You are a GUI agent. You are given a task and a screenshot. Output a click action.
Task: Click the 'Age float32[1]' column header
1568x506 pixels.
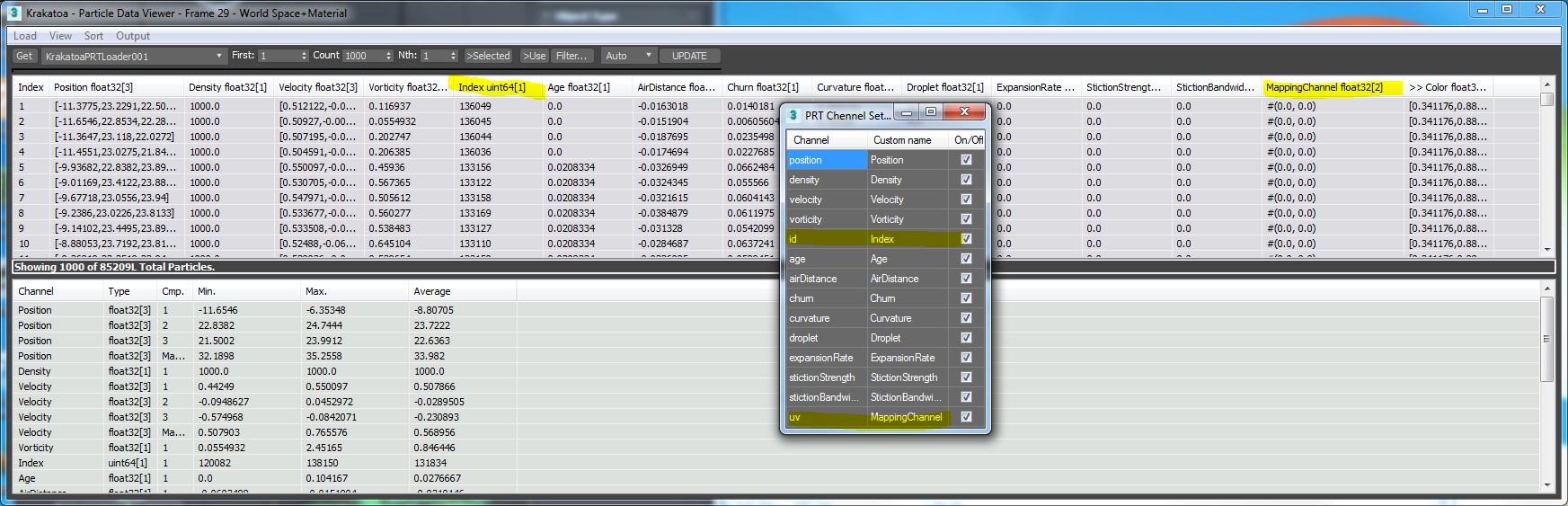click(589, 87)
